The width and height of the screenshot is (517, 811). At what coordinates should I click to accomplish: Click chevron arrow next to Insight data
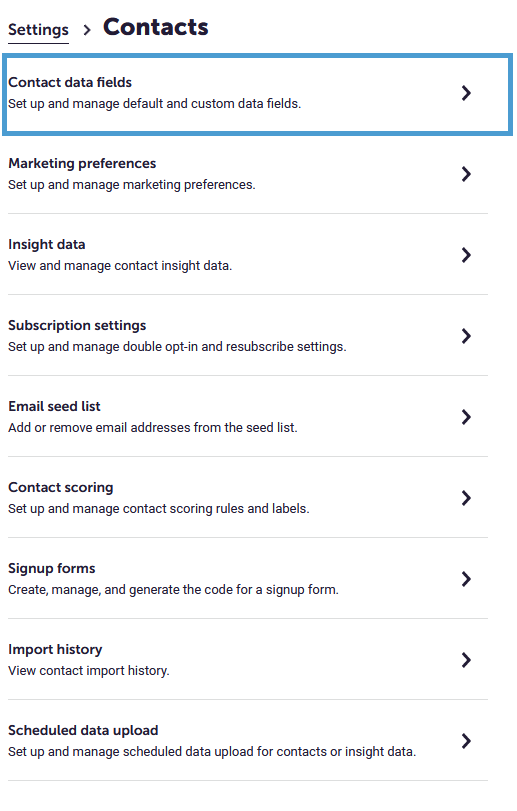click(x=466, y=255)
